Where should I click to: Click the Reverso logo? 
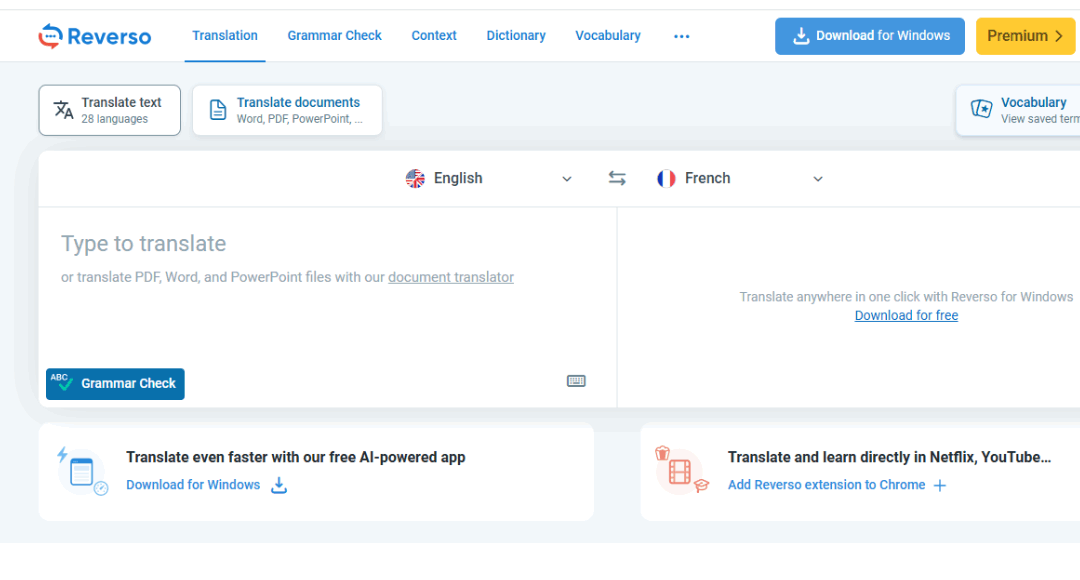click(x=95, y=37)
